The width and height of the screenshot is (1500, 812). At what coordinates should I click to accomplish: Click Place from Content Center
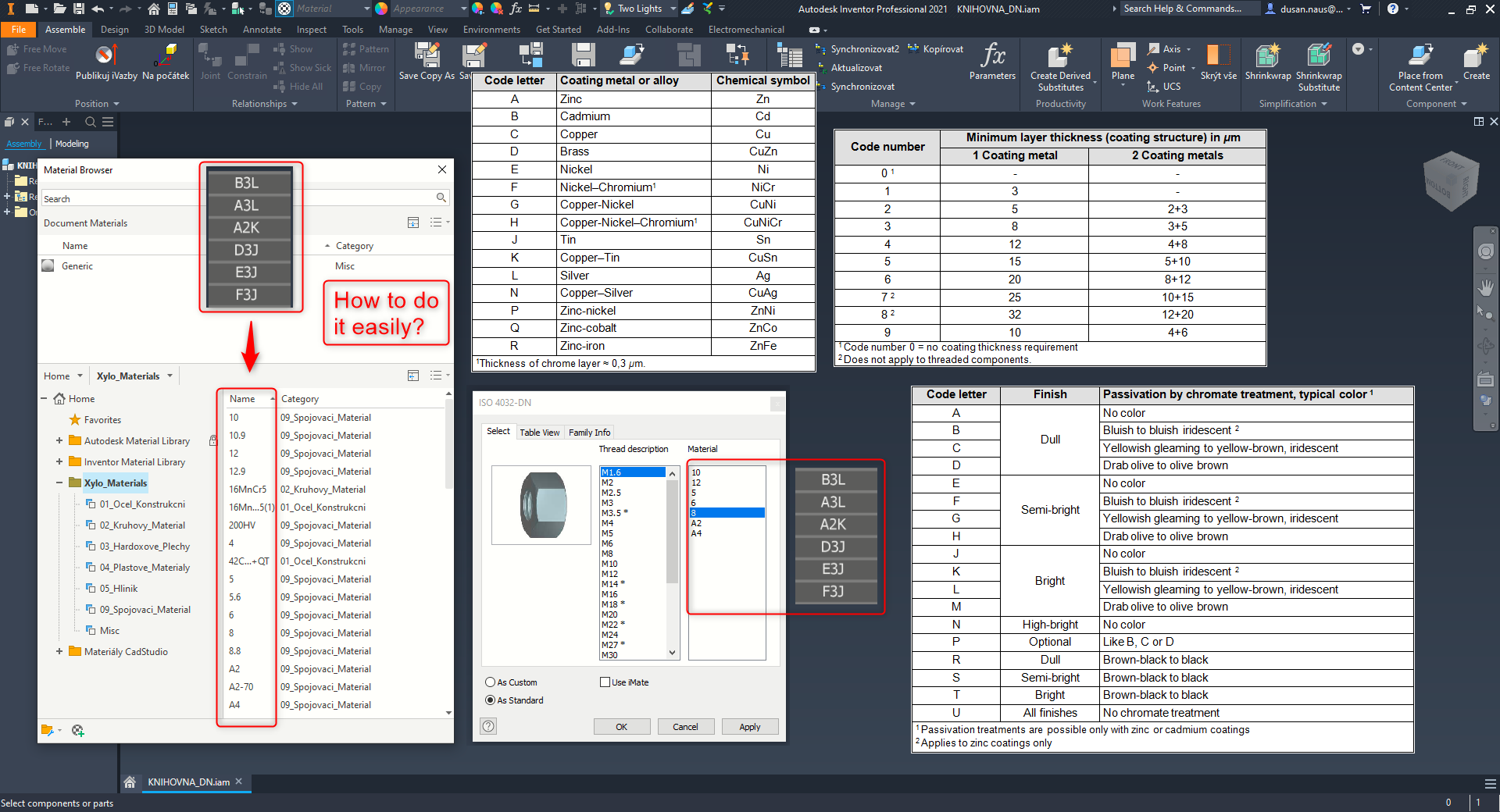pyautogui.click(x=1420, y=62)
